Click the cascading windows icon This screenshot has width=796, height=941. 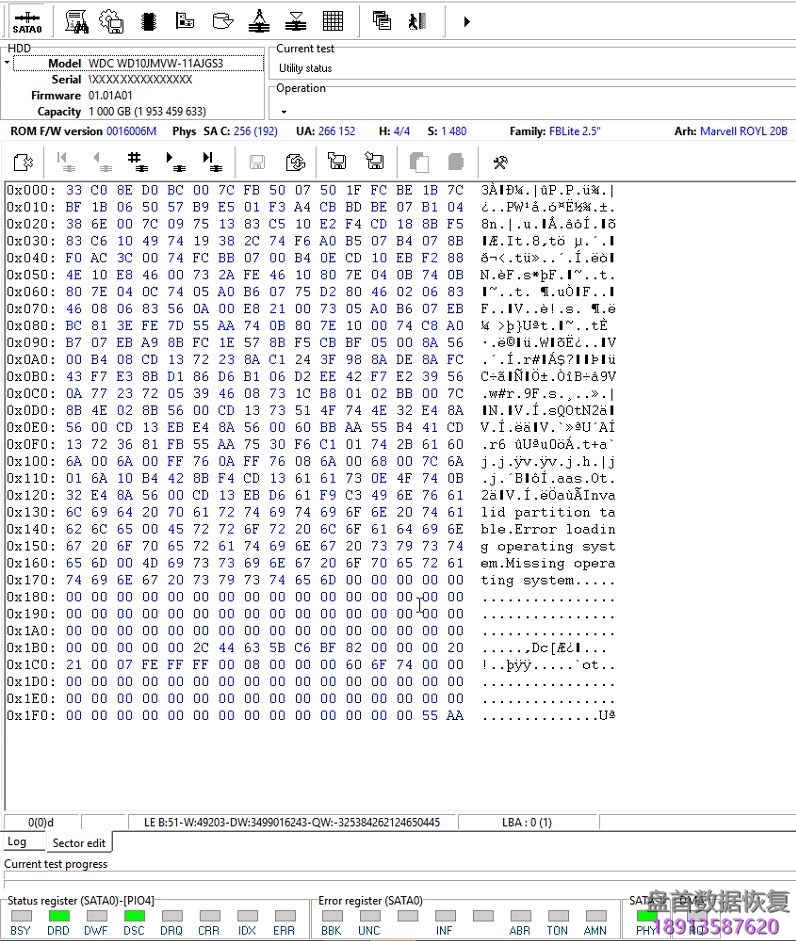[381, 20]
